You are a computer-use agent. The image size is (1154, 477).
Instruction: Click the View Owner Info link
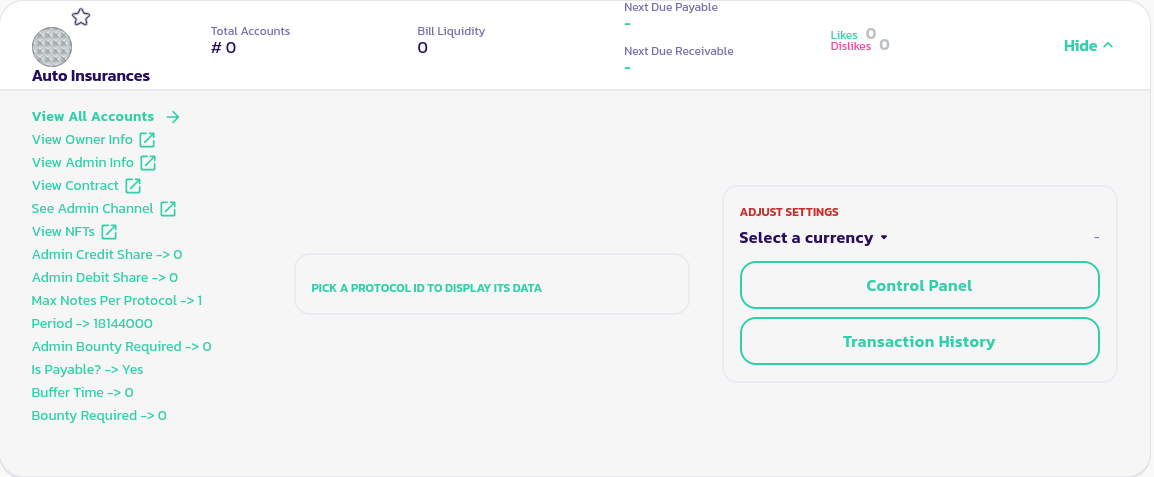tap(82, 140)
